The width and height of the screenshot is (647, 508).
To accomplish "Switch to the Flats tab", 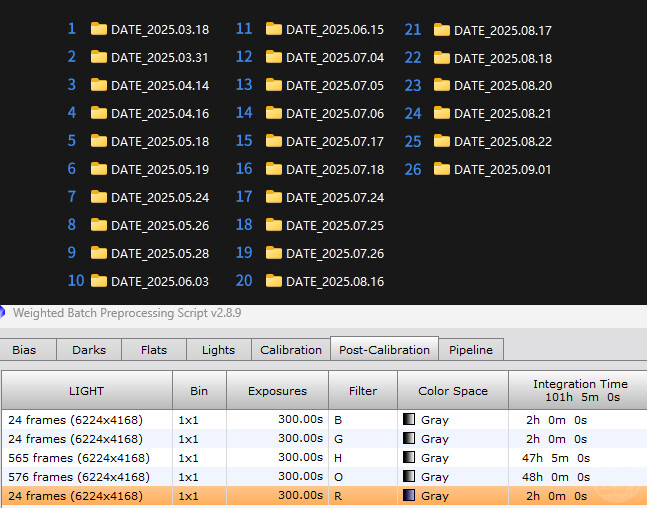I will pos(153,350).
